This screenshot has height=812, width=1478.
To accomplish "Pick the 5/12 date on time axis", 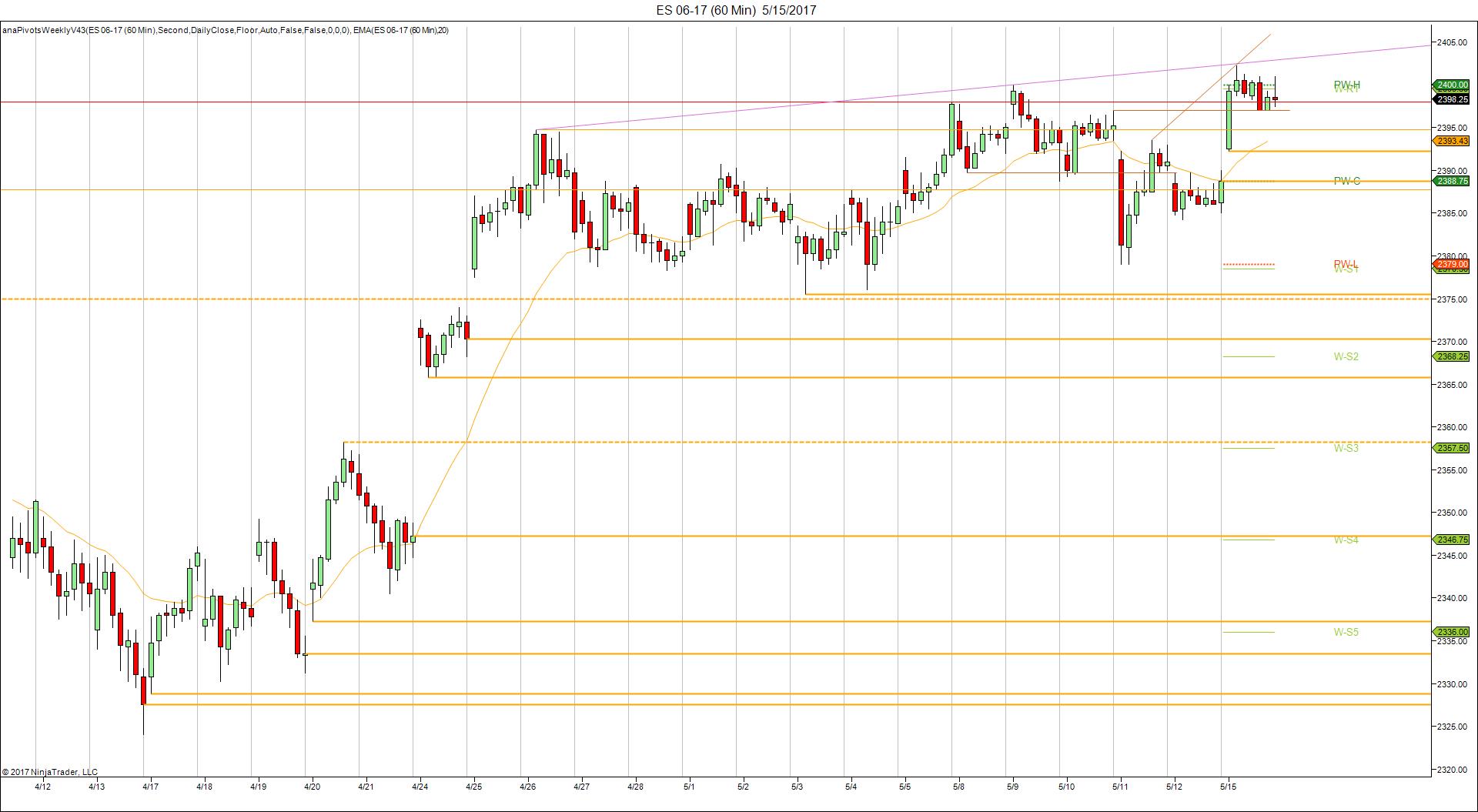I will (x=1175, y=787).
